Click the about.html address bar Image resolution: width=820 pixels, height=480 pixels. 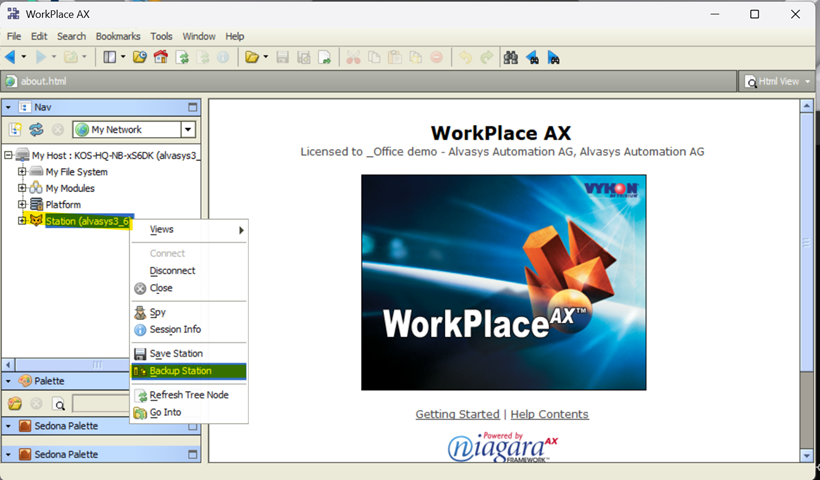pyautogui.click(x=369, y=82)
